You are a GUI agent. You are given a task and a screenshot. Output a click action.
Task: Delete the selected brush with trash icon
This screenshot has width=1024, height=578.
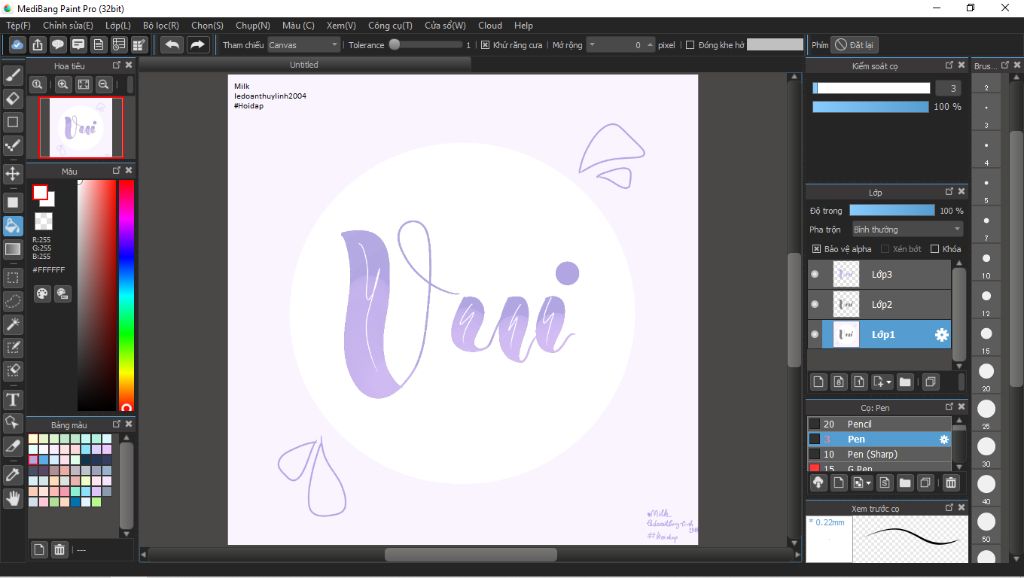point(951,483)
